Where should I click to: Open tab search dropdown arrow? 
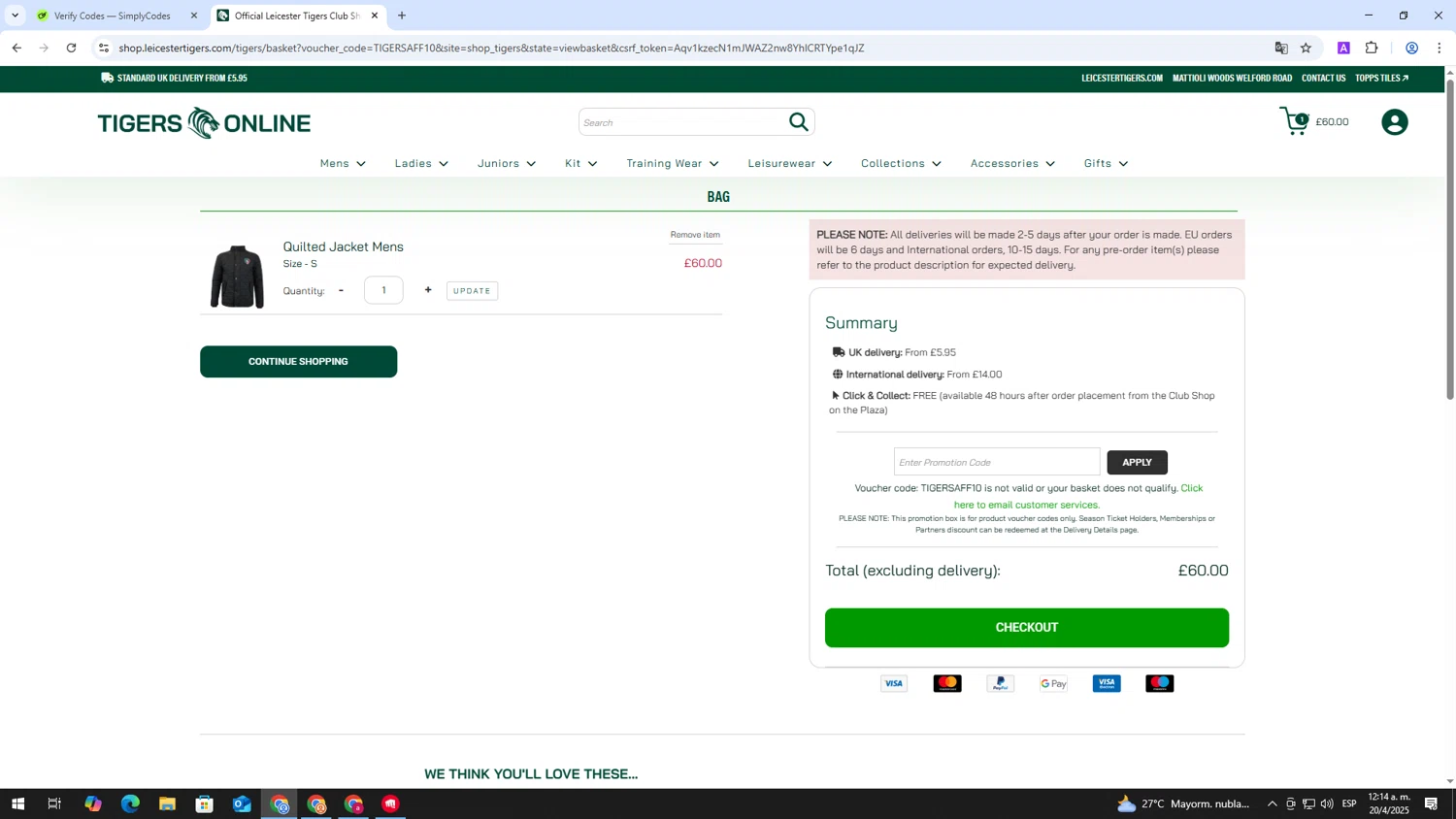click(x=15, y=16)
